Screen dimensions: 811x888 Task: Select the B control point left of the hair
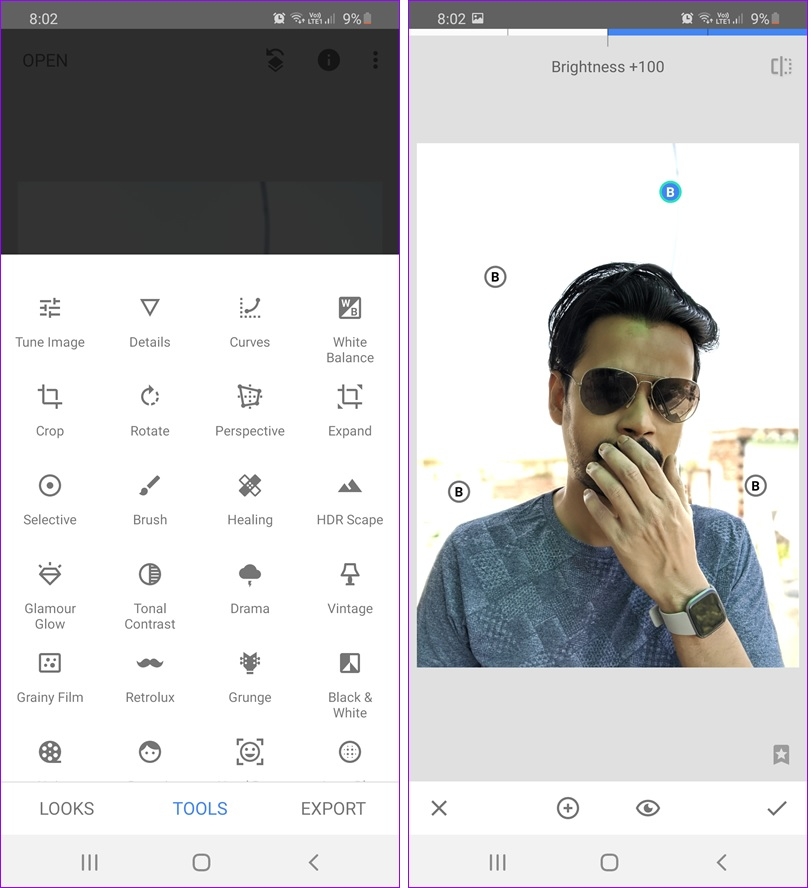495,277
